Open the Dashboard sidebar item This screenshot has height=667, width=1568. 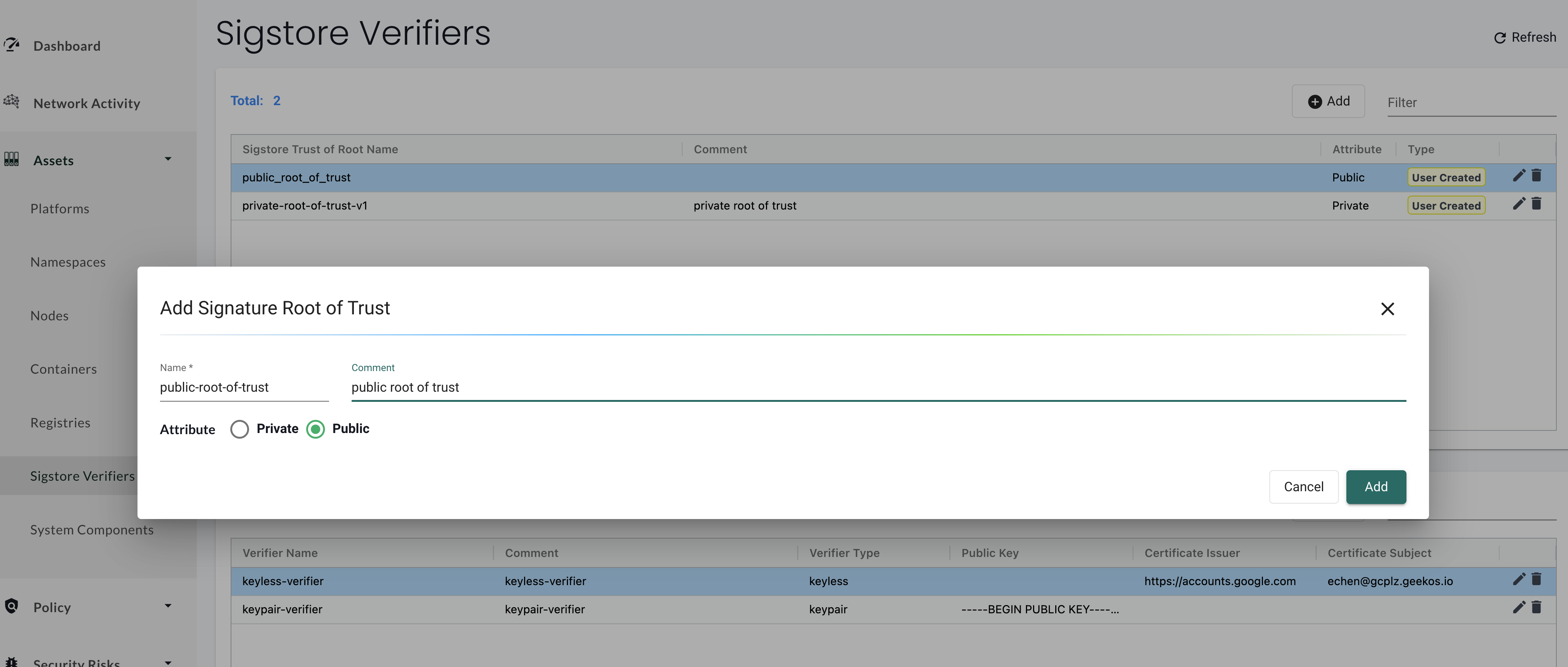66,46
